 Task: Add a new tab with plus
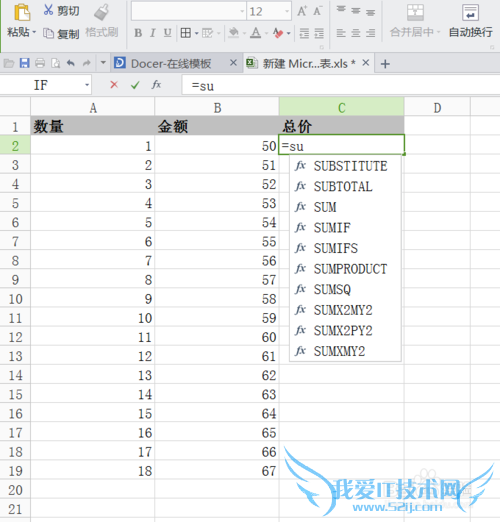click(385, 64)
